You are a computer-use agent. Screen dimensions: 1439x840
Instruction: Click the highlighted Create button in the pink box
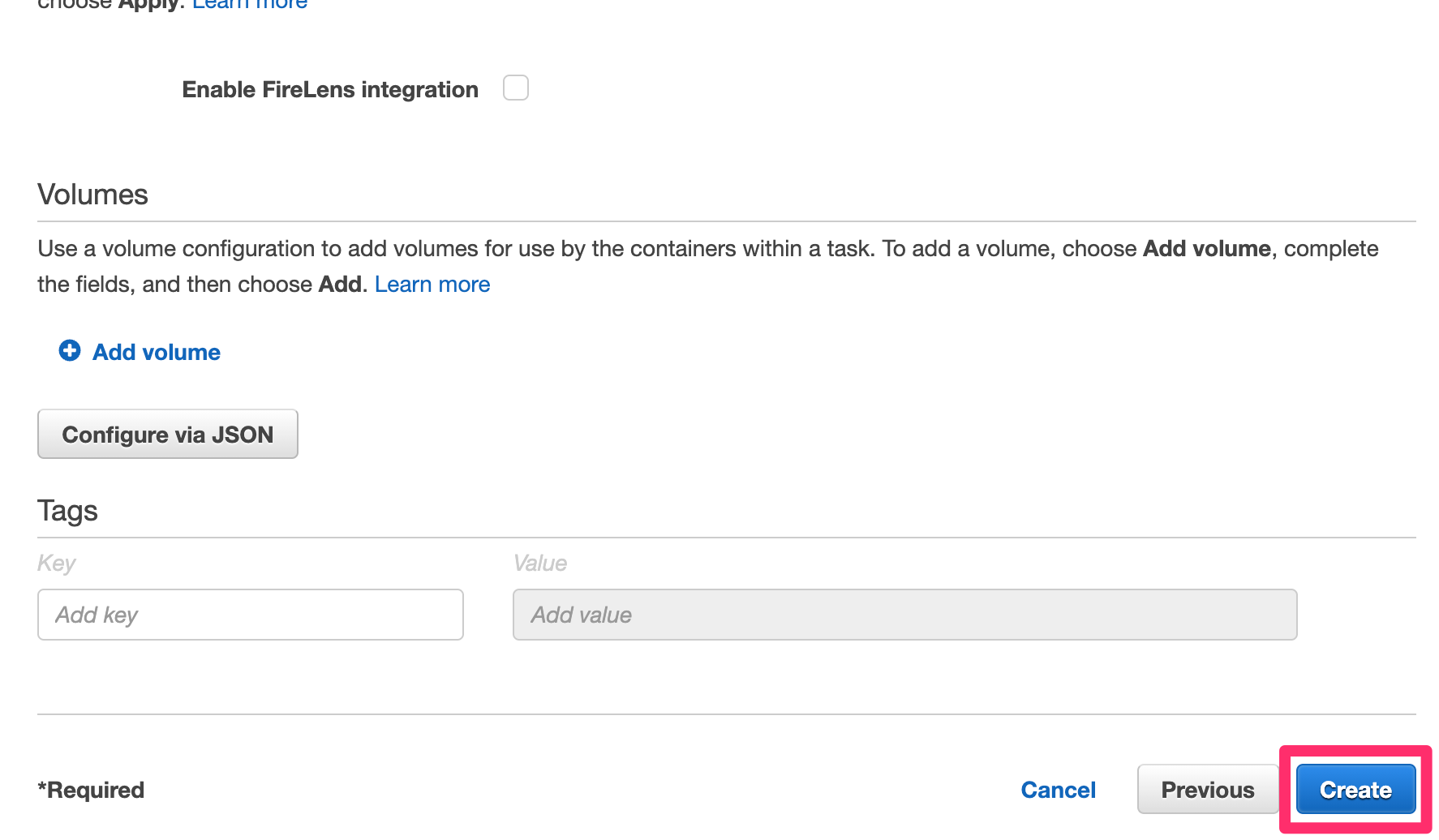click(x=1355, y=789)
